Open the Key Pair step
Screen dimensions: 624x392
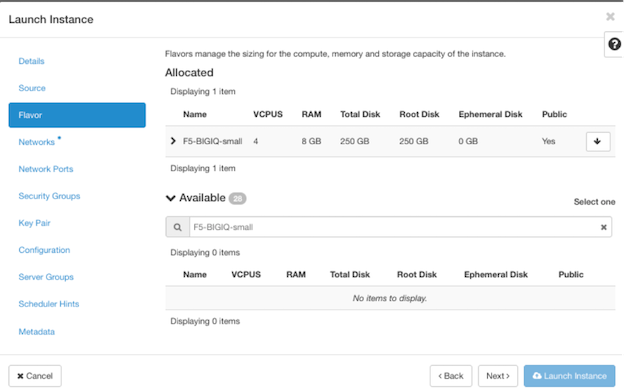[35, 223]
